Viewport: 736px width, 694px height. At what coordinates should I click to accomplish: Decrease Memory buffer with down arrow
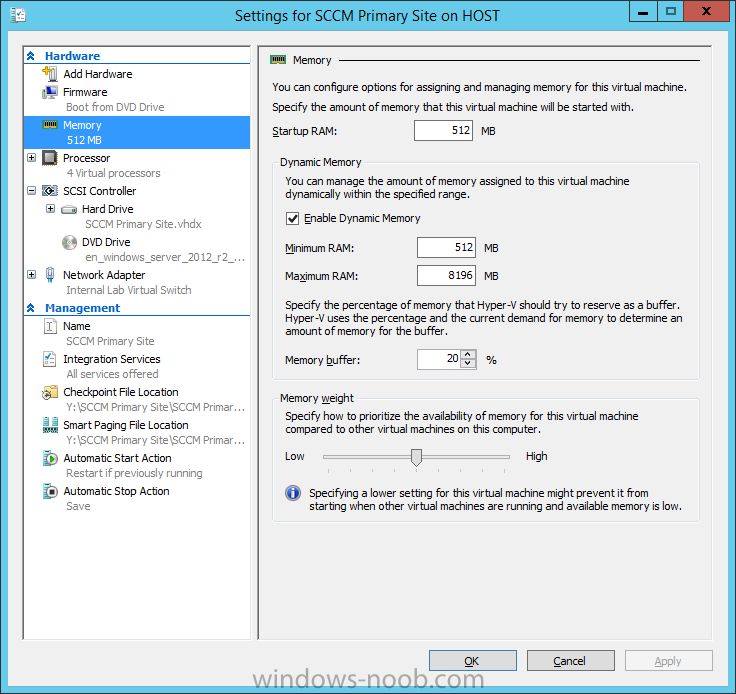(x=468, y=364)
